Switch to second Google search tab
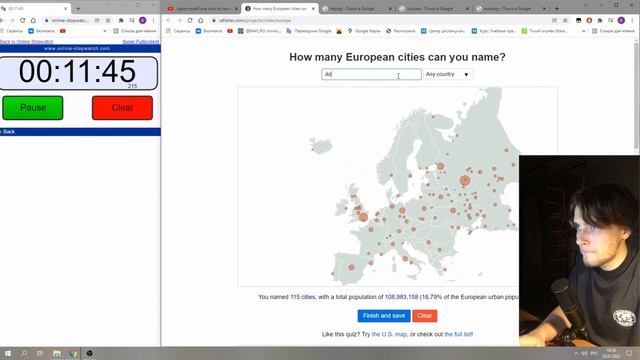The height and width of the screenshot is (360, 640). [433, 9]
